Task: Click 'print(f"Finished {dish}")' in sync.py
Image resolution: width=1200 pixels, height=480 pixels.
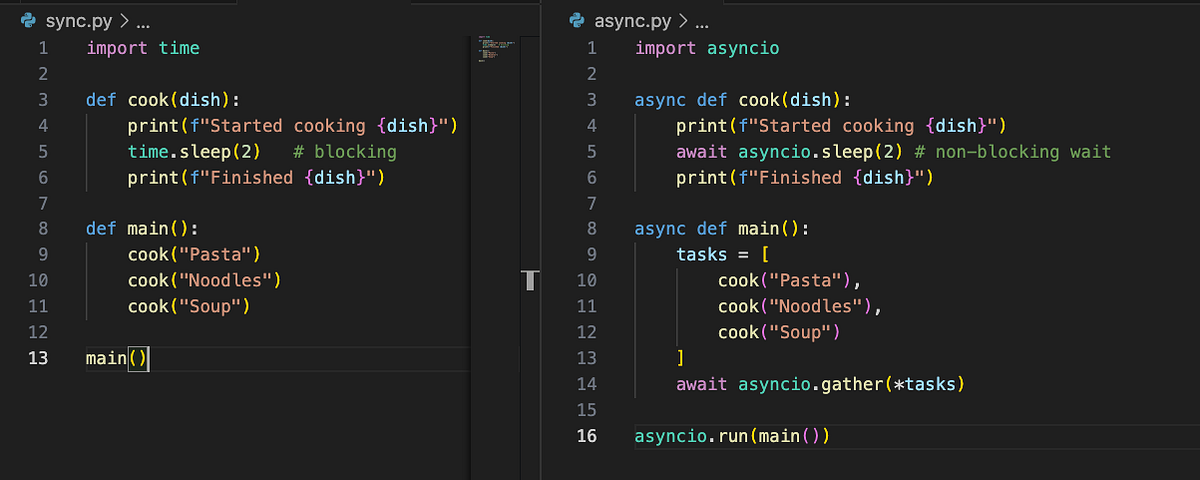Action: pos(257,177)
